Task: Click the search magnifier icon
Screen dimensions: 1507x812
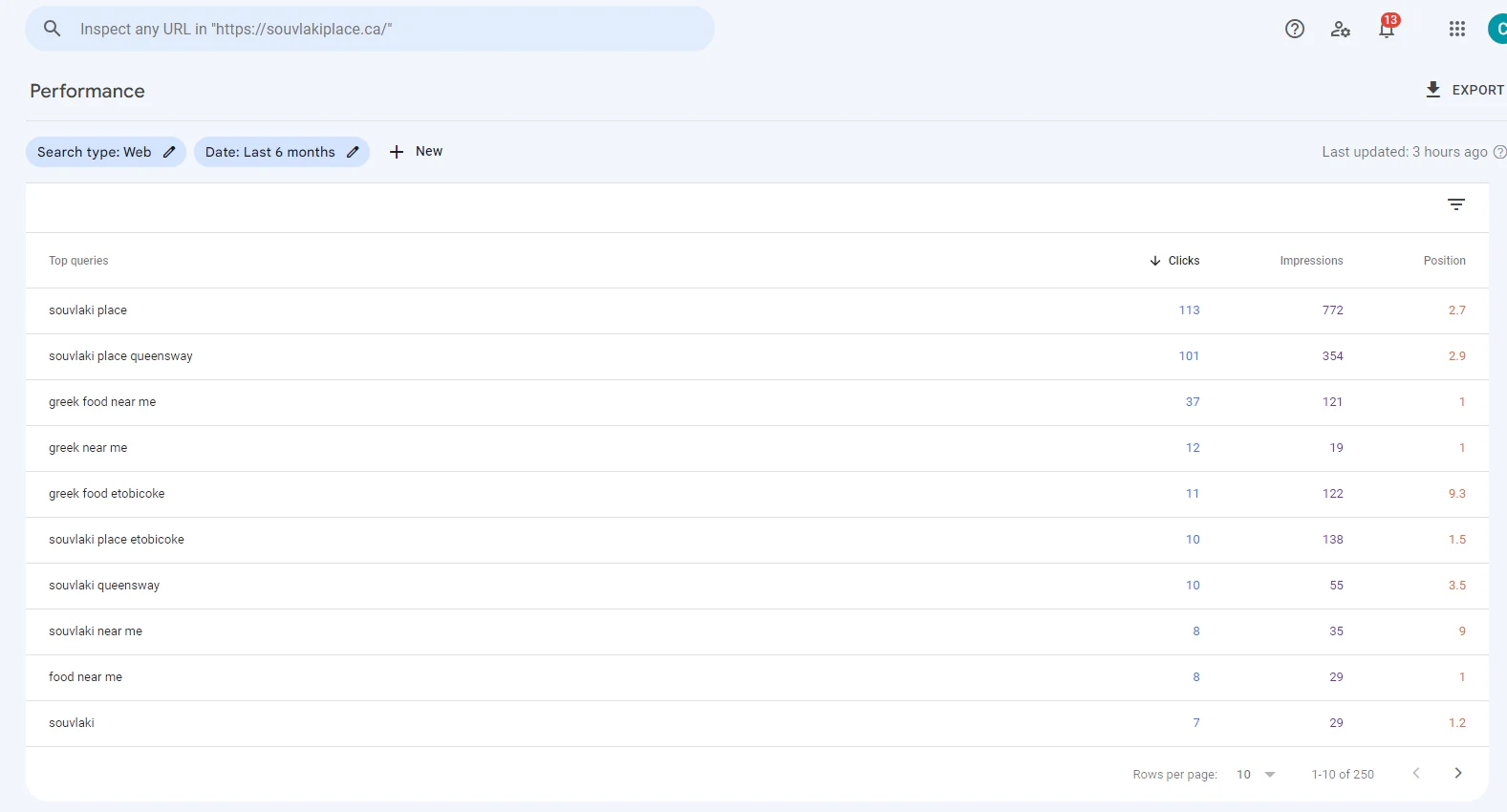Action: tap(53, 29)
